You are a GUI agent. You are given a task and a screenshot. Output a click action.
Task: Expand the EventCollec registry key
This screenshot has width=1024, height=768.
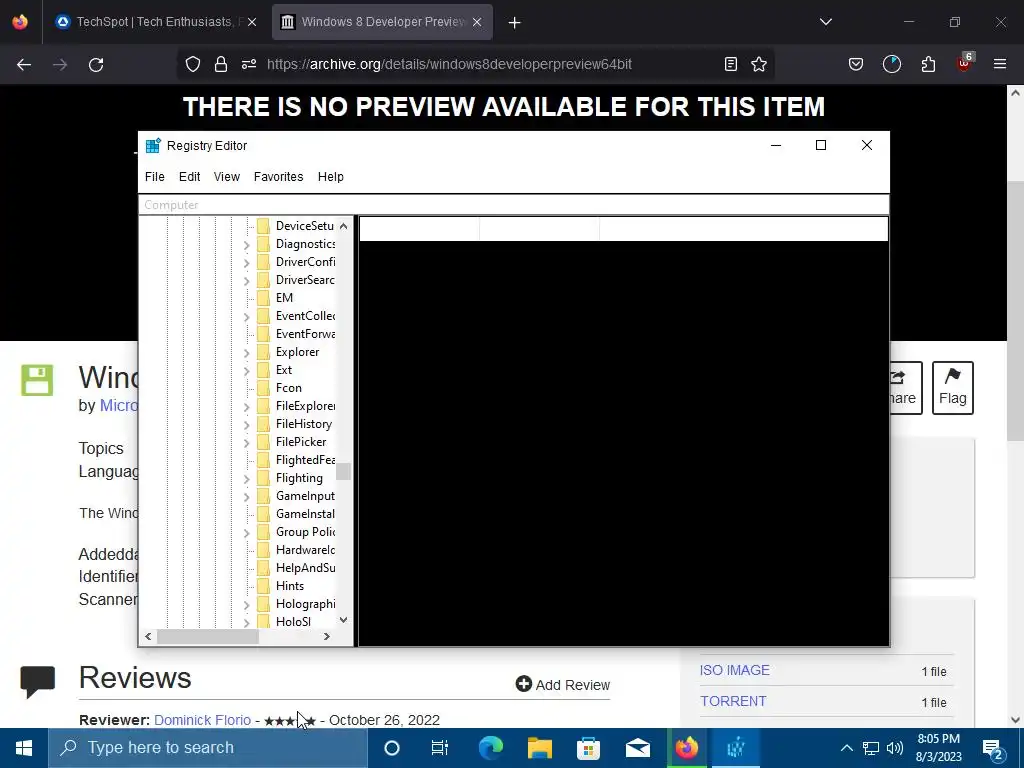[246, 317]
